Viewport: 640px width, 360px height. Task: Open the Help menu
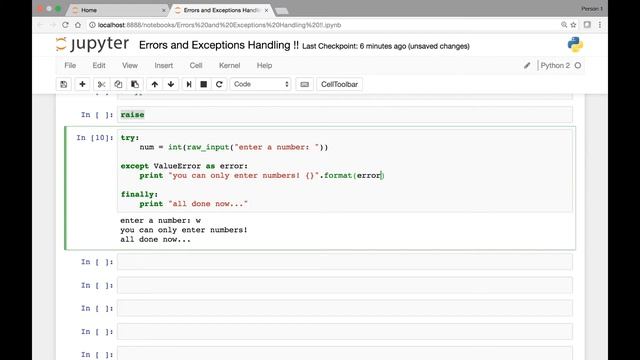coord(264,65)
